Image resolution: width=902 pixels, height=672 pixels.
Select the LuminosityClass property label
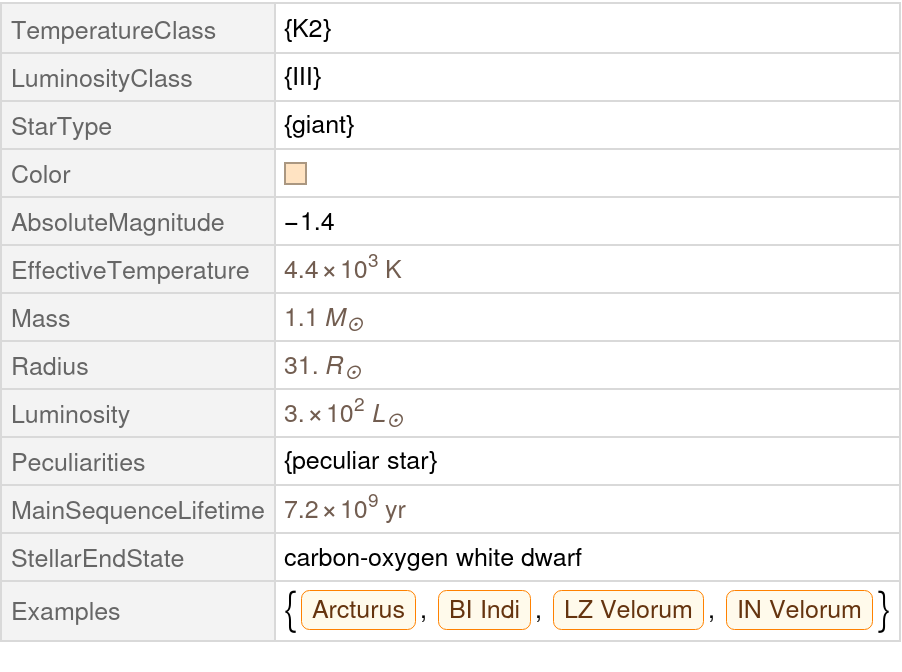[x=101, y=79]
